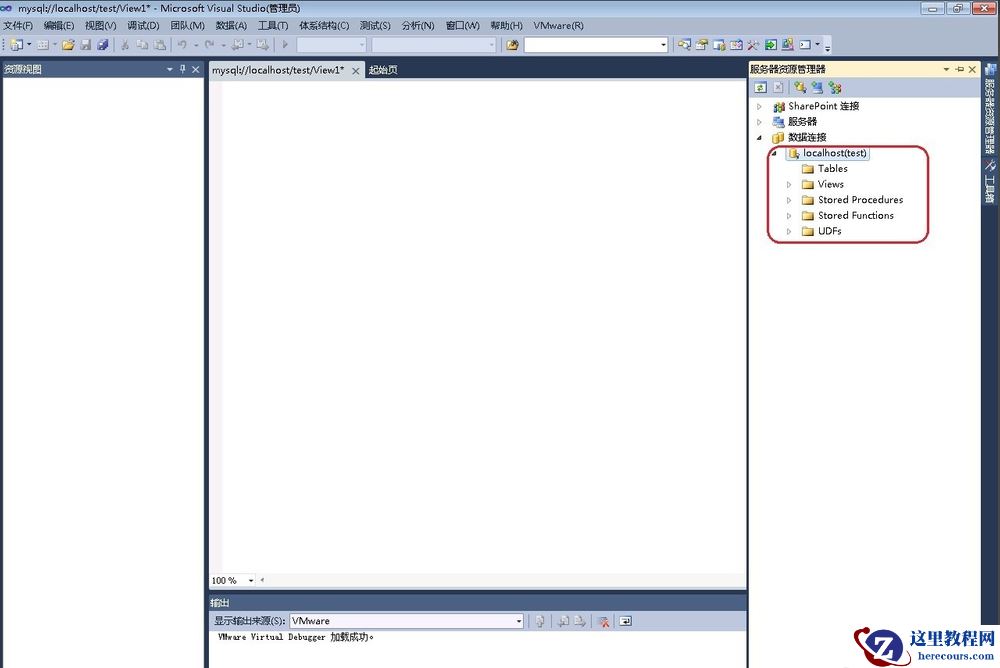This screenshot has height=668, width=1000.
Task: Open the output source VMware dropdown
Action: pos(518,621)
